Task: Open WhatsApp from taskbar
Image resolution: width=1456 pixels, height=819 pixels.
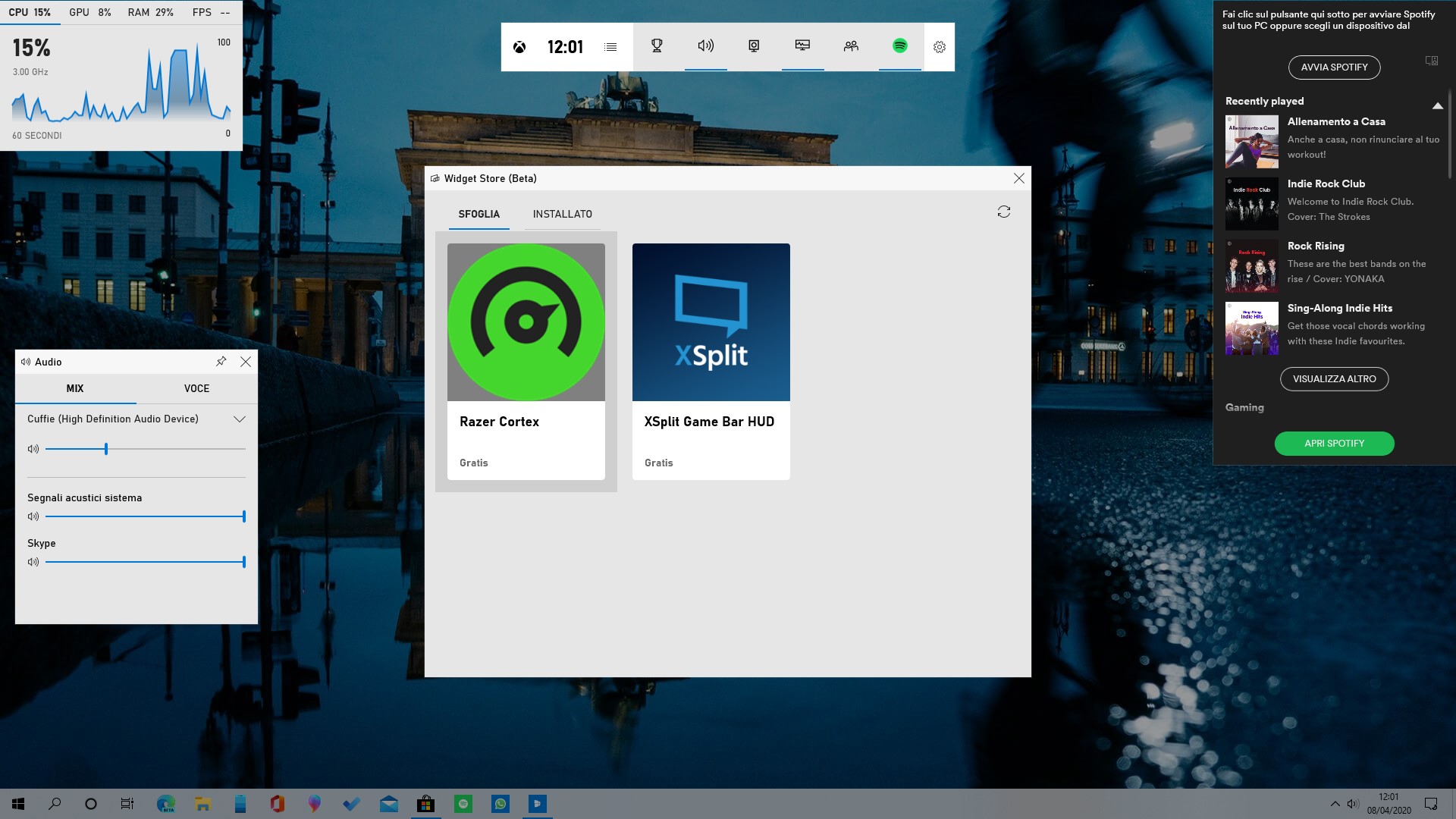Action: tap(500, 804)
